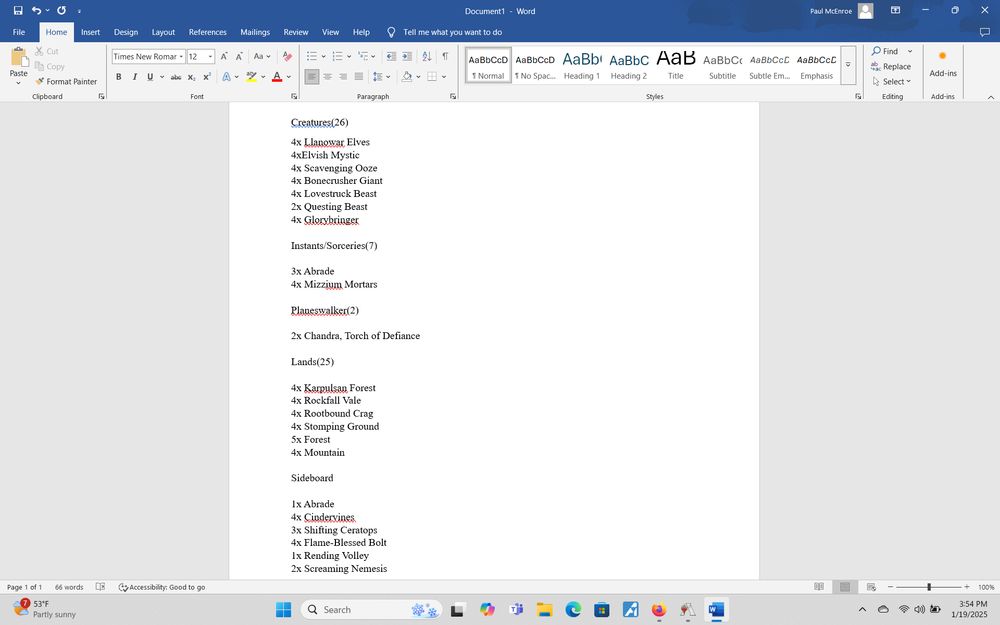Screen dimensions: 1000x625
Task: Apply the Heading 1 style
Action: click(582, 66)
